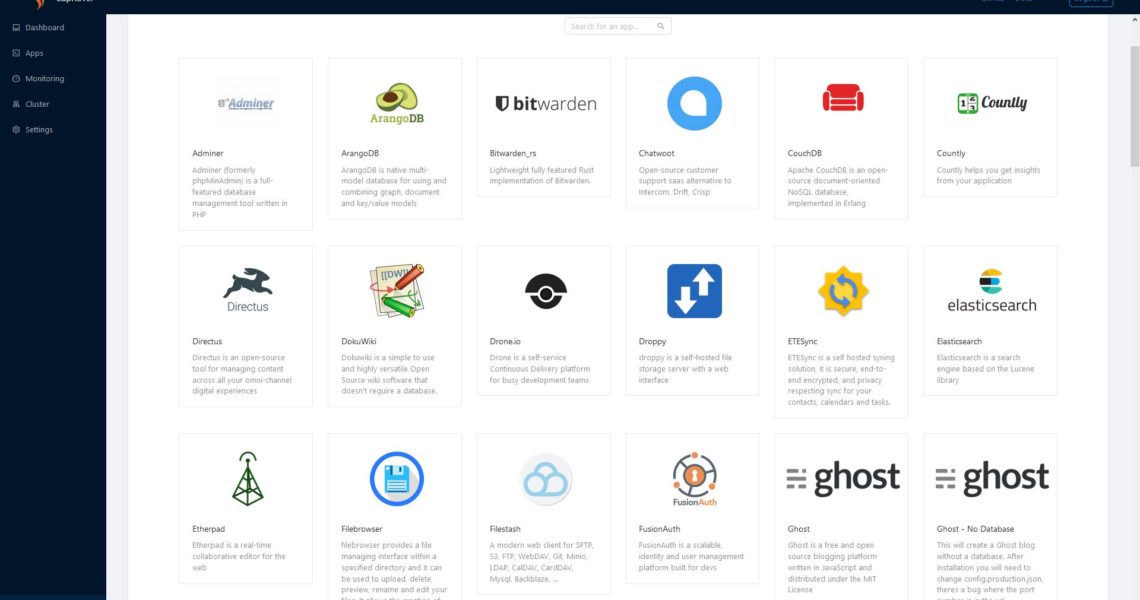Screen dimensions: 1140x600
Task: Navigate to Cluster in sidebar
Action: (37, 104)
